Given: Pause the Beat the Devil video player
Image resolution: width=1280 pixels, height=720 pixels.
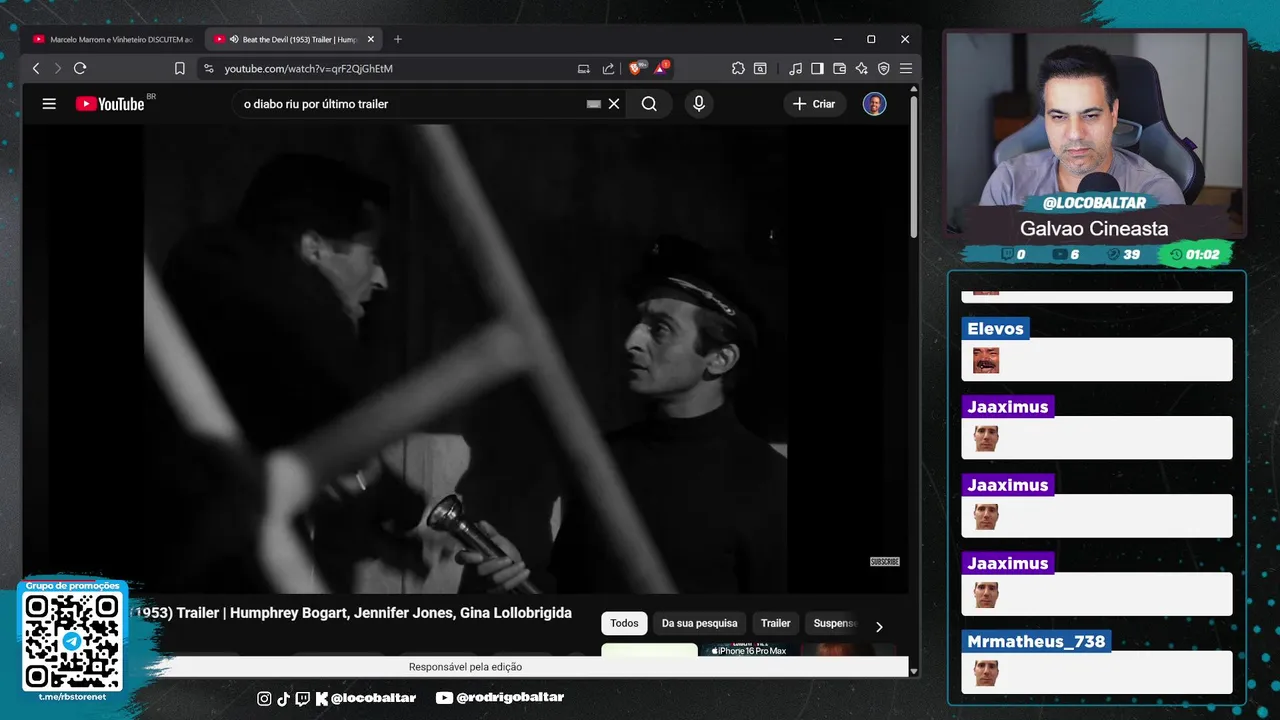Looking at the screenshot, I should 465,359.
